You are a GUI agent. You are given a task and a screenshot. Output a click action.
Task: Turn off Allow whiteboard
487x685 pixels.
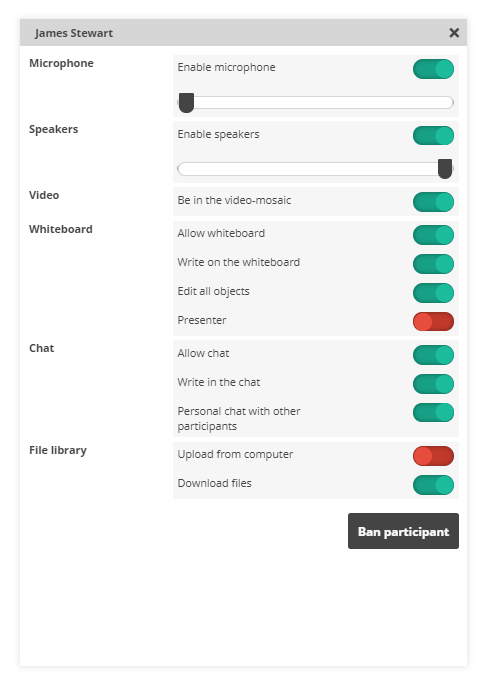pyautogui.click(x=433, y=235)
